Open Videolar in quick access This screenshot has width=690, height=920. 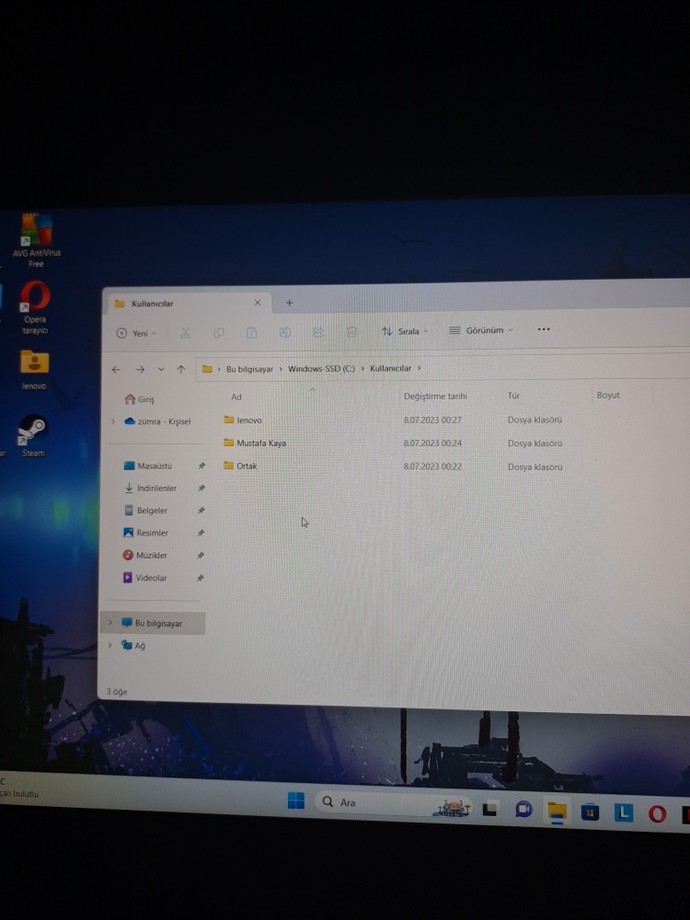coord(144,578)
